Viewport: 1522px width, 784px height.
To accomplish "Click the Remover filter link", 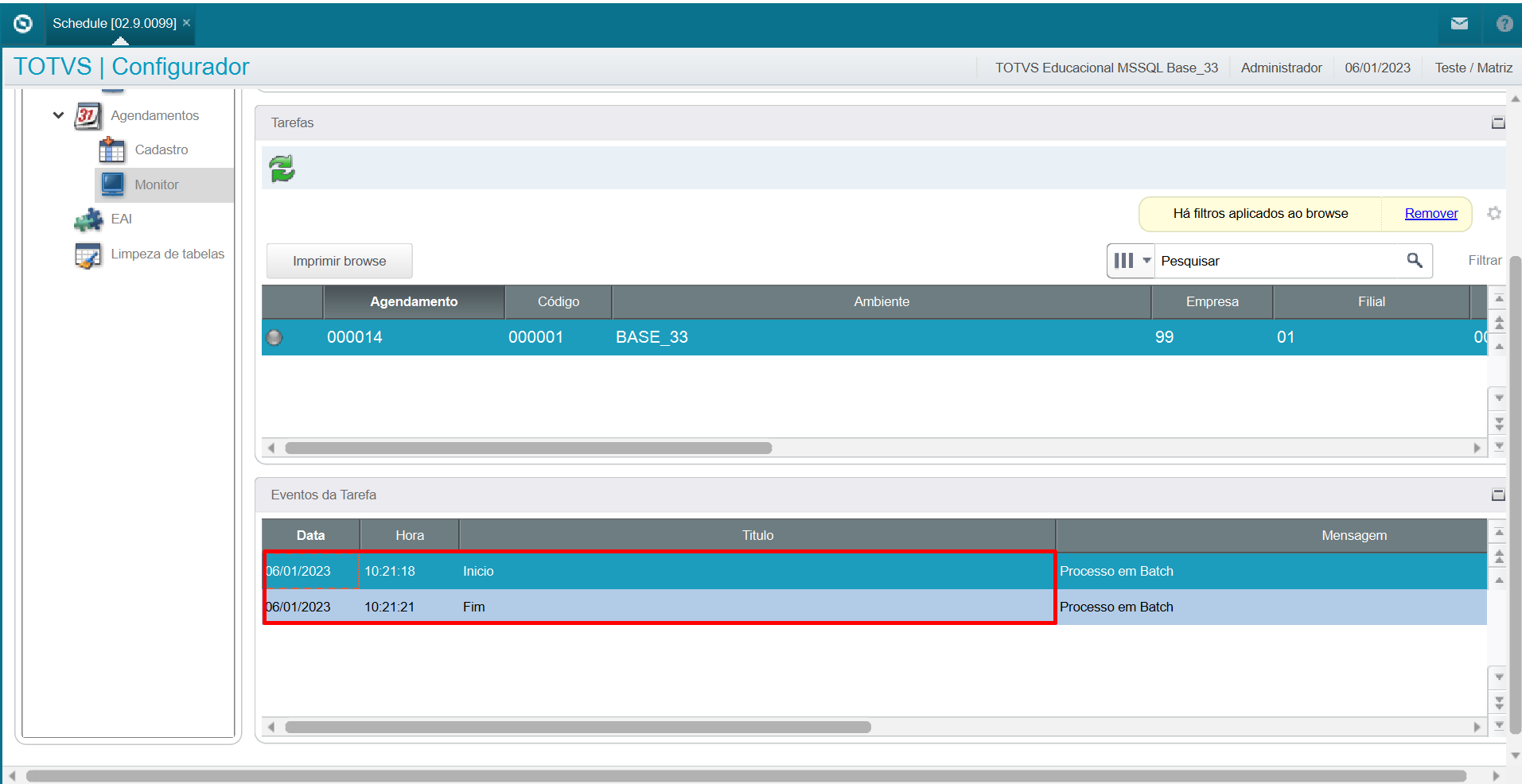I will (1431, 213).
